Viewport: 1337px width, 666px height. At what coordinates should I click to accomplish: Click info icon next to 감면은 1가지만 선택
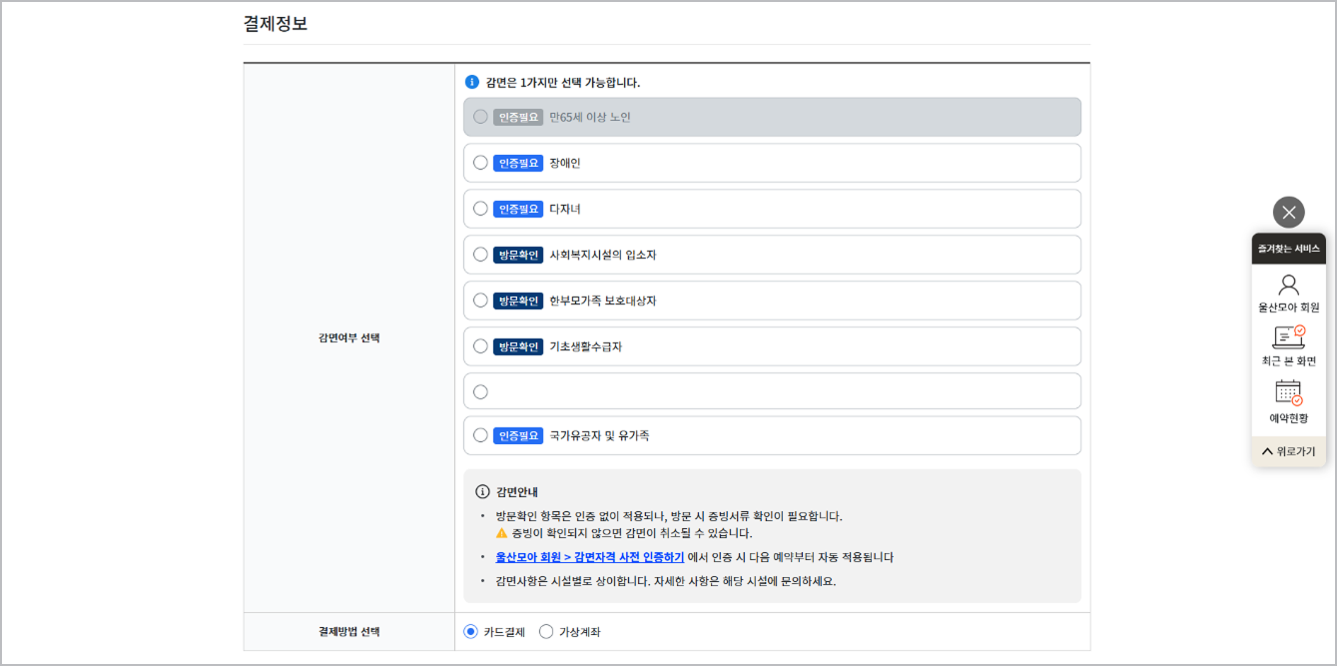point(471,80)
